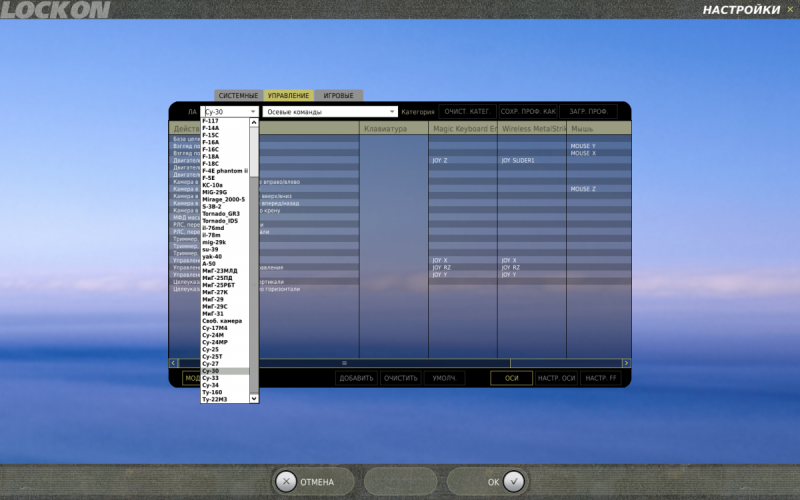Click the partially hidden МОД button
800x500 pixels.
(x=191, y=378)
